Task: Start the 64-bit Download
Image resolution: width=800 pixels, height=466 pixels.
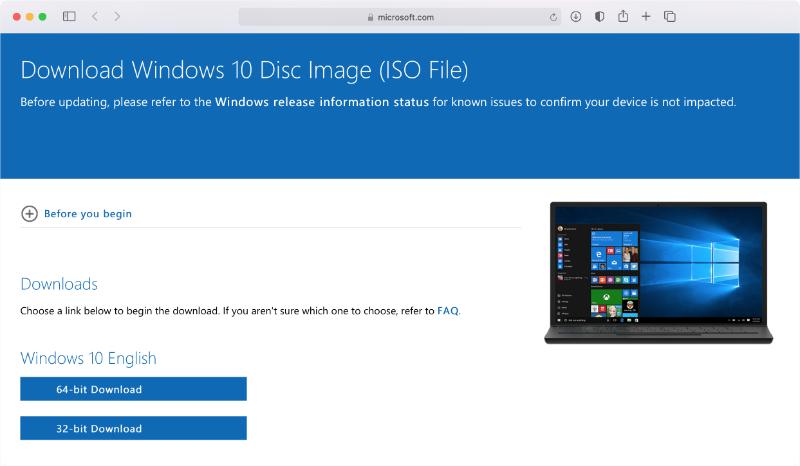Action: click(133, 389)
